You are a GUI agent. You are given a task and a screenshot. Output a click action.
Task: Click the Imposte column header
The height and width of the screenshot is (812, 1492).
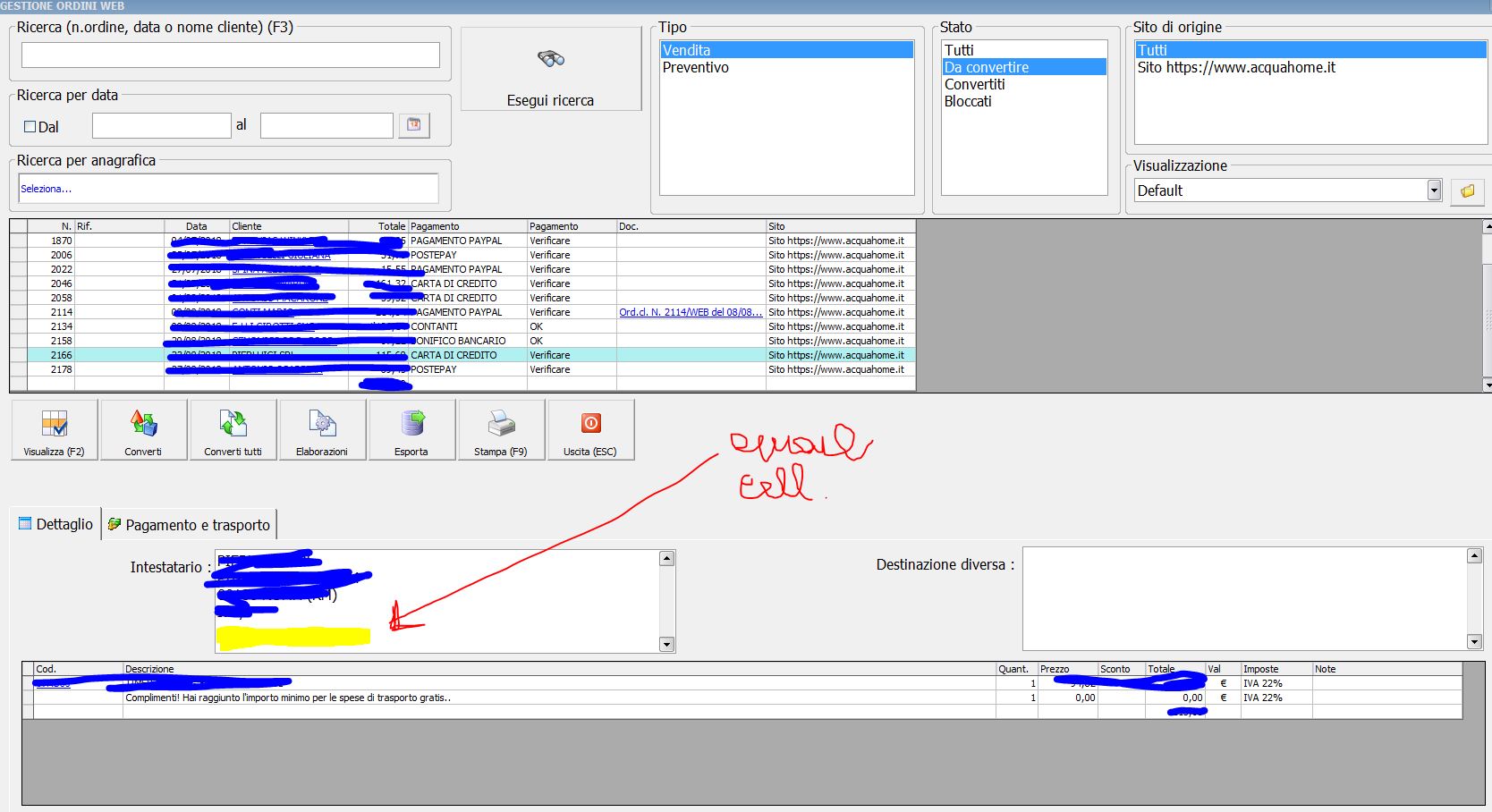(1276, 669)
